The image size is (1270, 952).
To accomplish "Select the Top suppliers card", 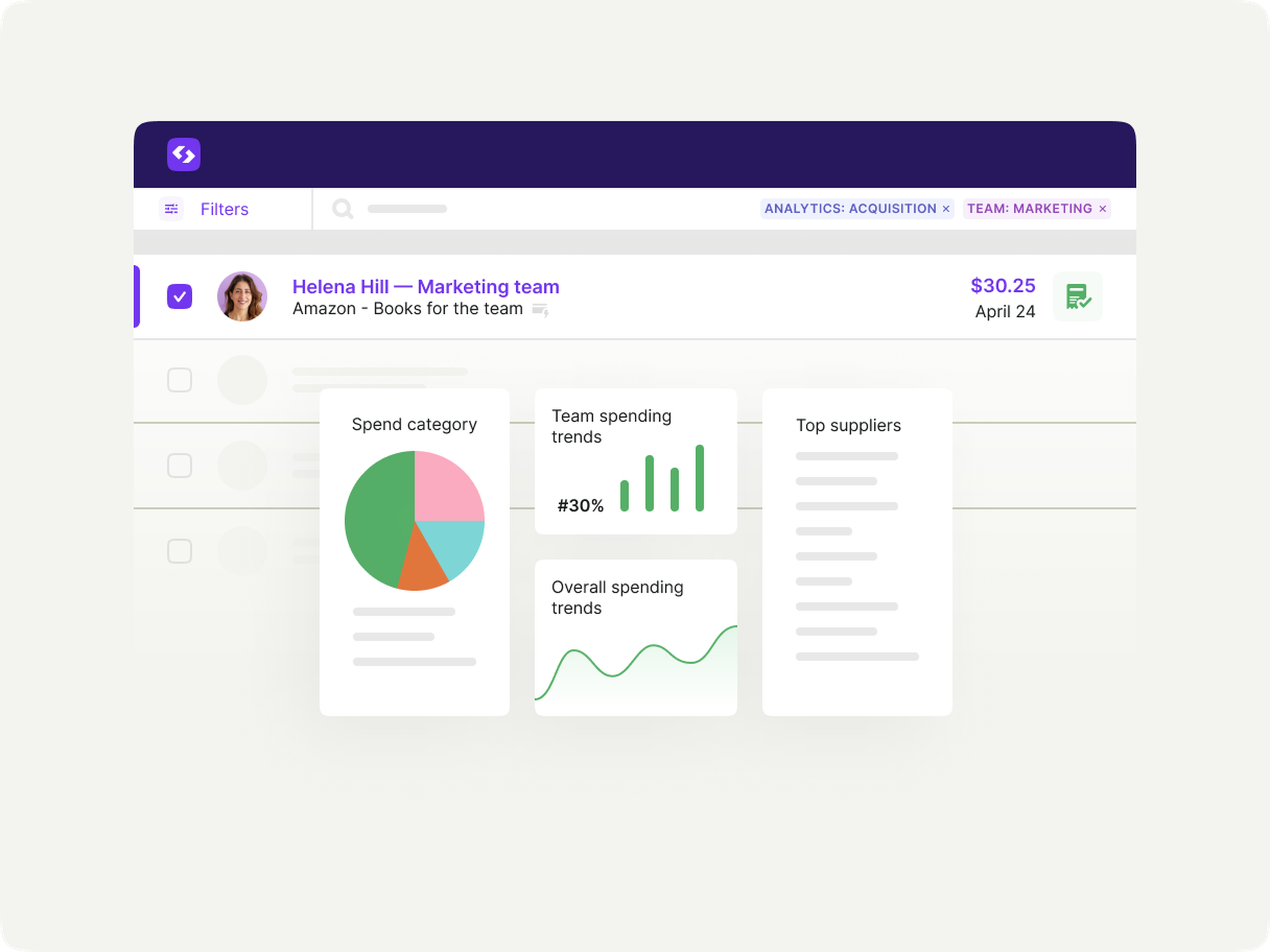I will [856, 551].
